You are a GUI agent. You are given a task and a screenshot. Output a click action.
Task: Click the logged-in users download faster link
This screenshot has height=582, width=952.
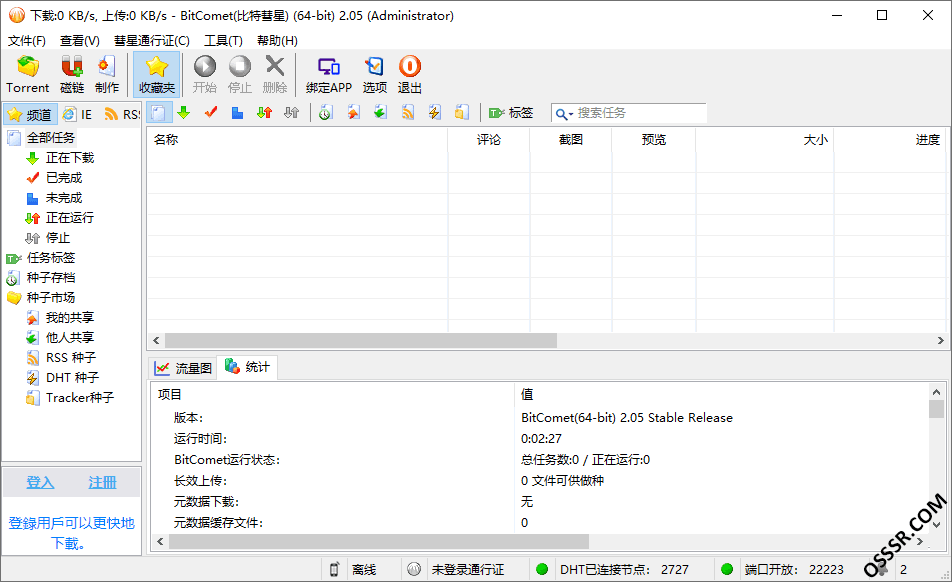point(71,533)
